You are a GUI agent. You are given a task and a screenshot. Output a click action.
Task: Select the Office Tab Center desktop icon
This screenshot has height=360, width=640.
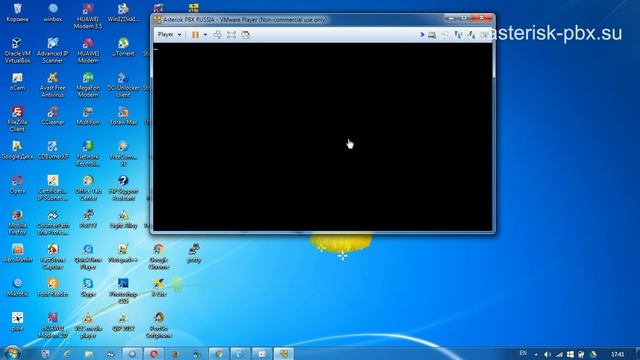coord(88,188)
